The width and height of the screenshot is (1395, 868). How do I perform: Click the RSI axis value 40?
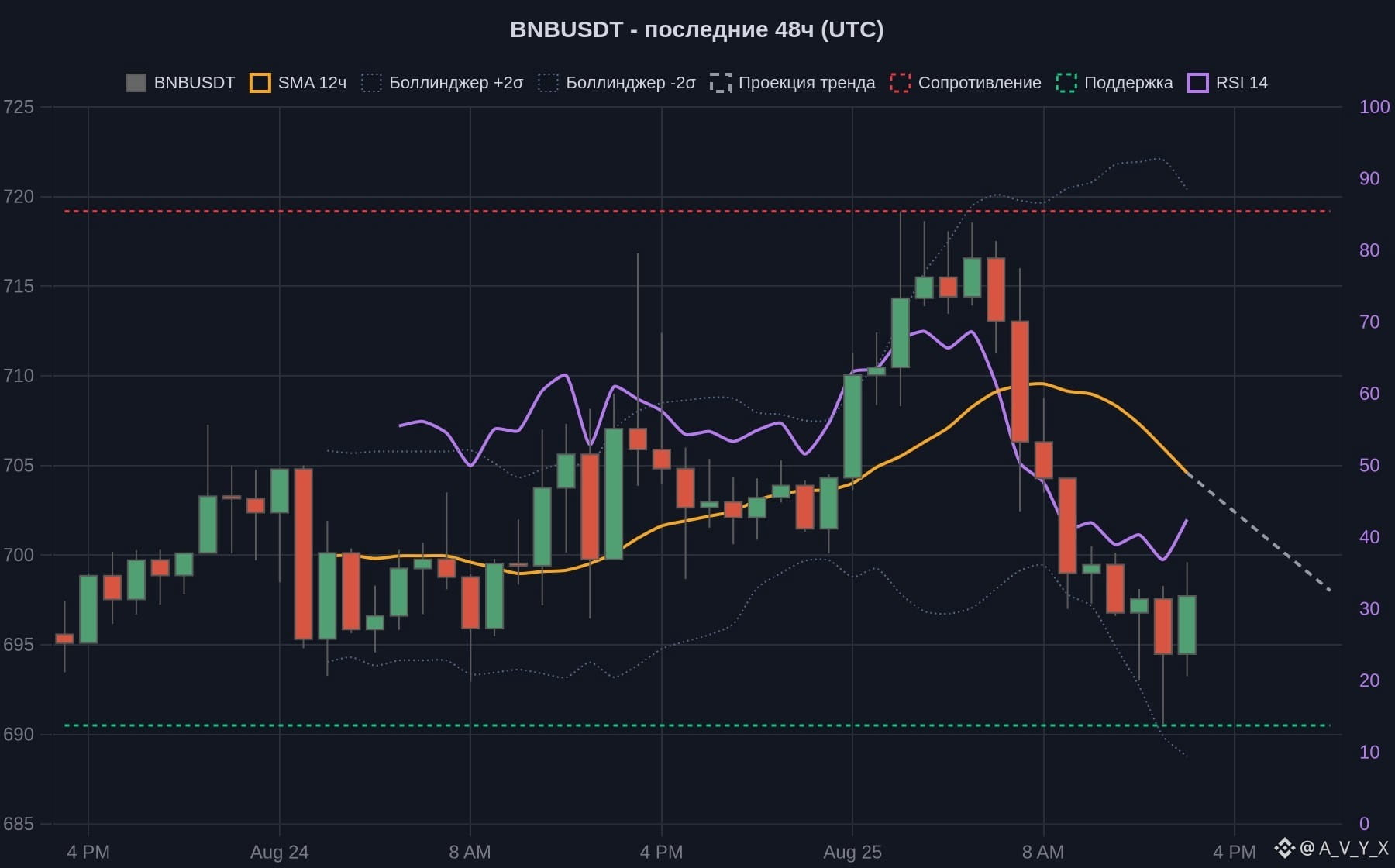[1369, 537]
